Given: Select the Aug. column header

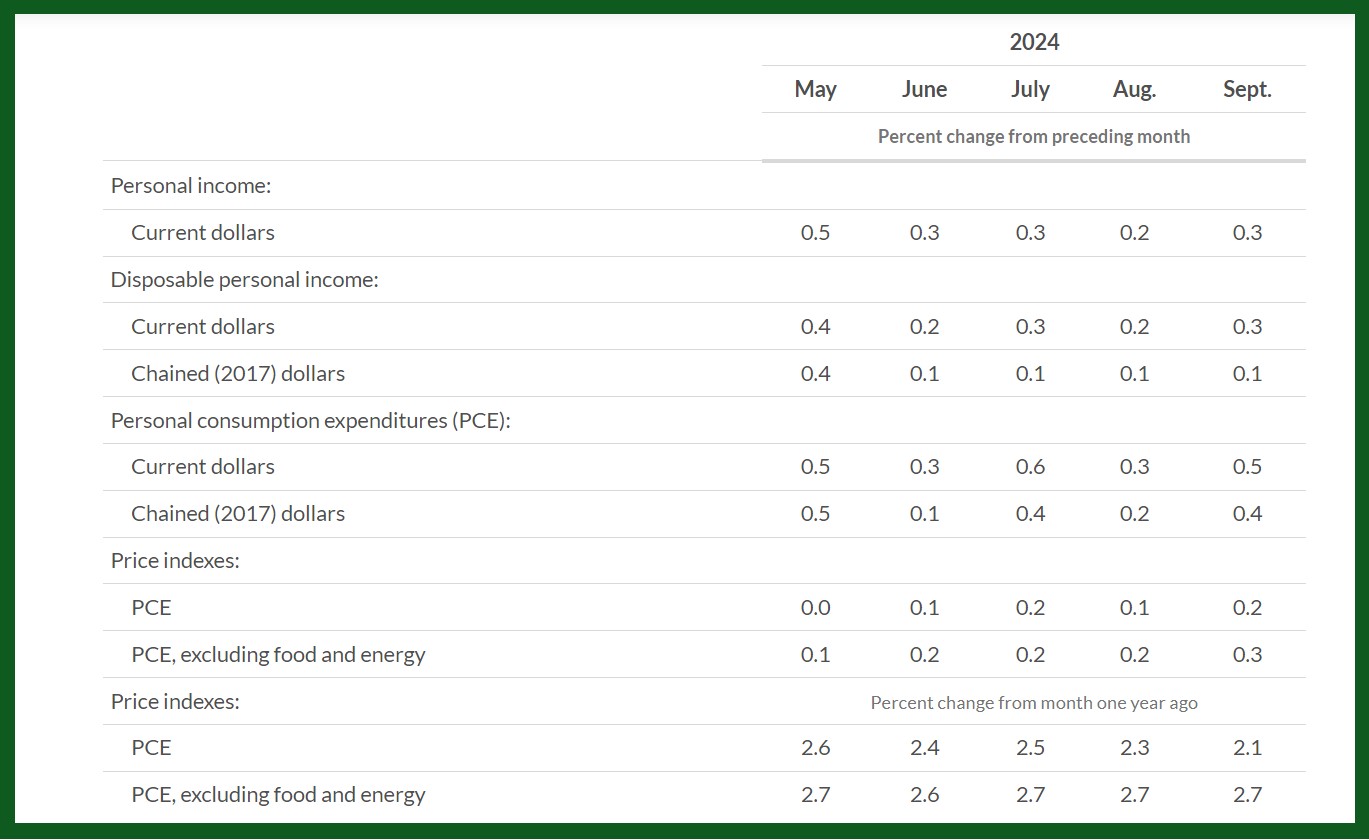Looking at the screenshot, I should point(1134,89).
